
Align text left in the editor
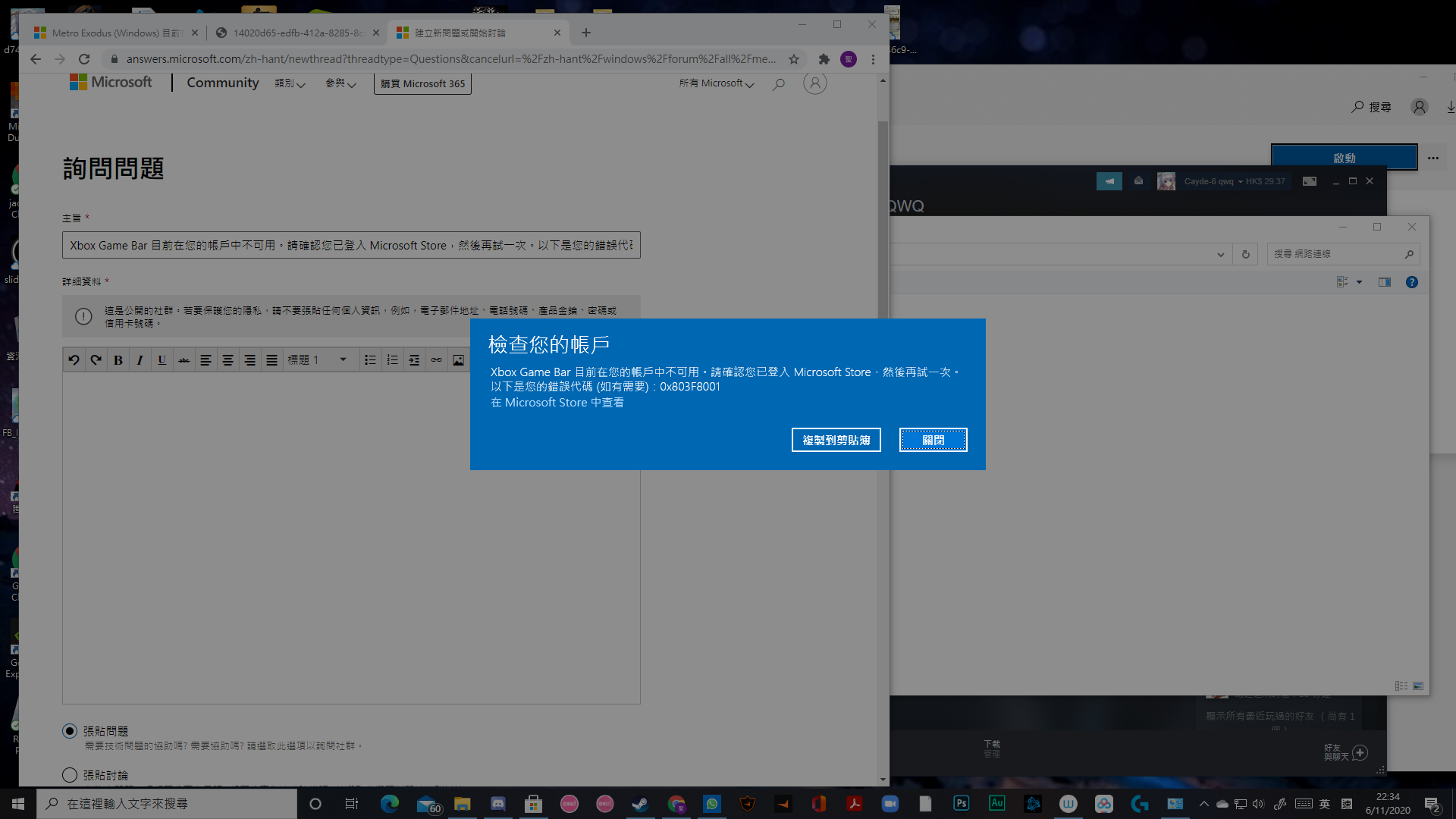point(206,360)
